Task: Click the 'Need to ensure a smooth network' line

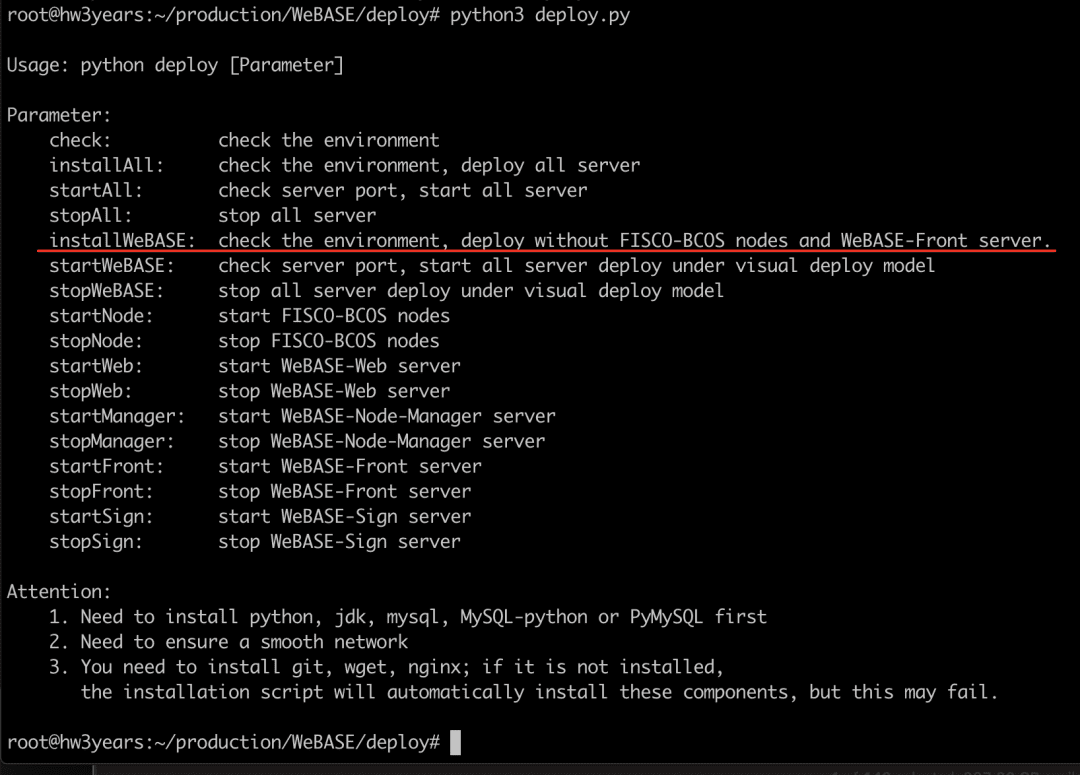Action: point(245,642)
